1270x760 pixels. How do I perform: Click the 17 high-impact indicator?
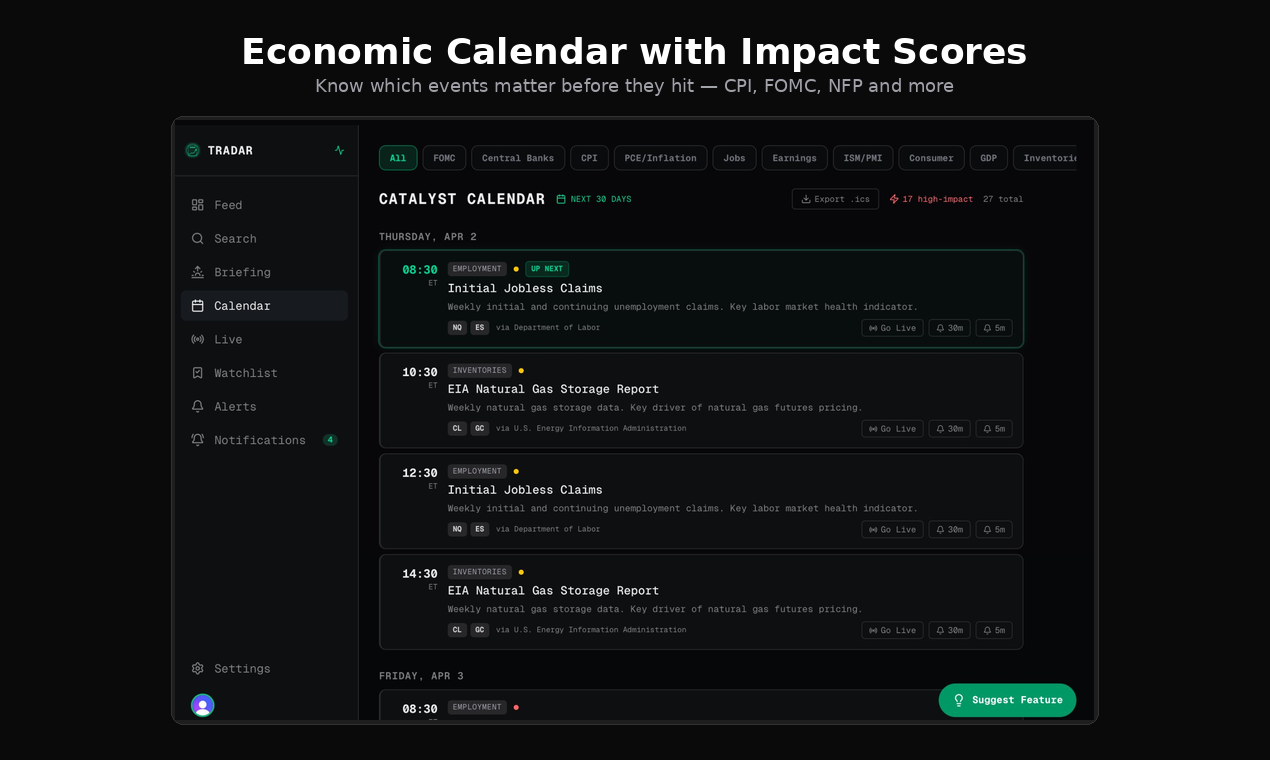[x=931, y=199]
